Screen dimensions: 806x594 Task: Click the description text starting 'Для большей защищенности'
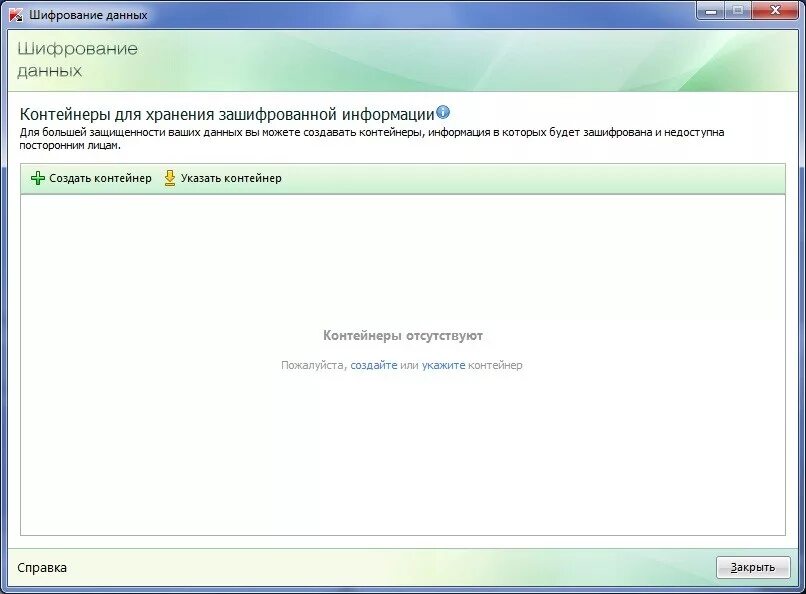(x=372, y=139)
